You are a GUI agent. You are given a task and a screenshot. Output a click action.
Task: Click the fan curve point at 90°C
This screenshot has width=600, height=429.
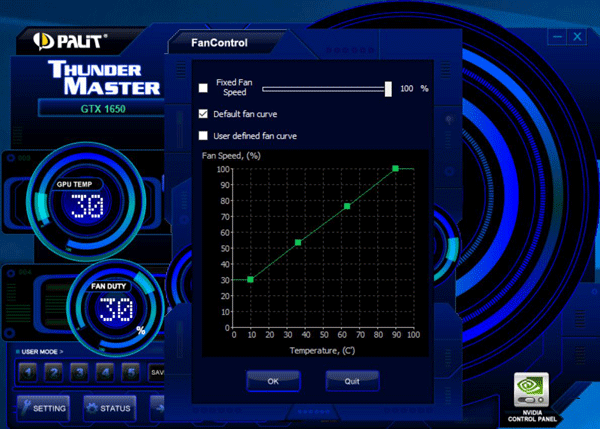pos(395,168)
